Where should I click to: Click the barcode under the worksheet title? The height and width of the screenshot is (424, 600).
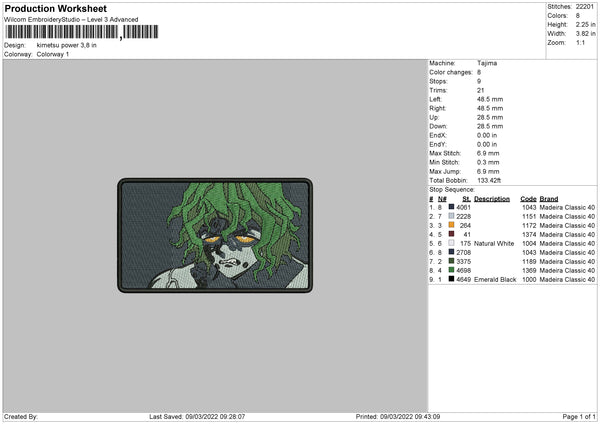point(82,32)
